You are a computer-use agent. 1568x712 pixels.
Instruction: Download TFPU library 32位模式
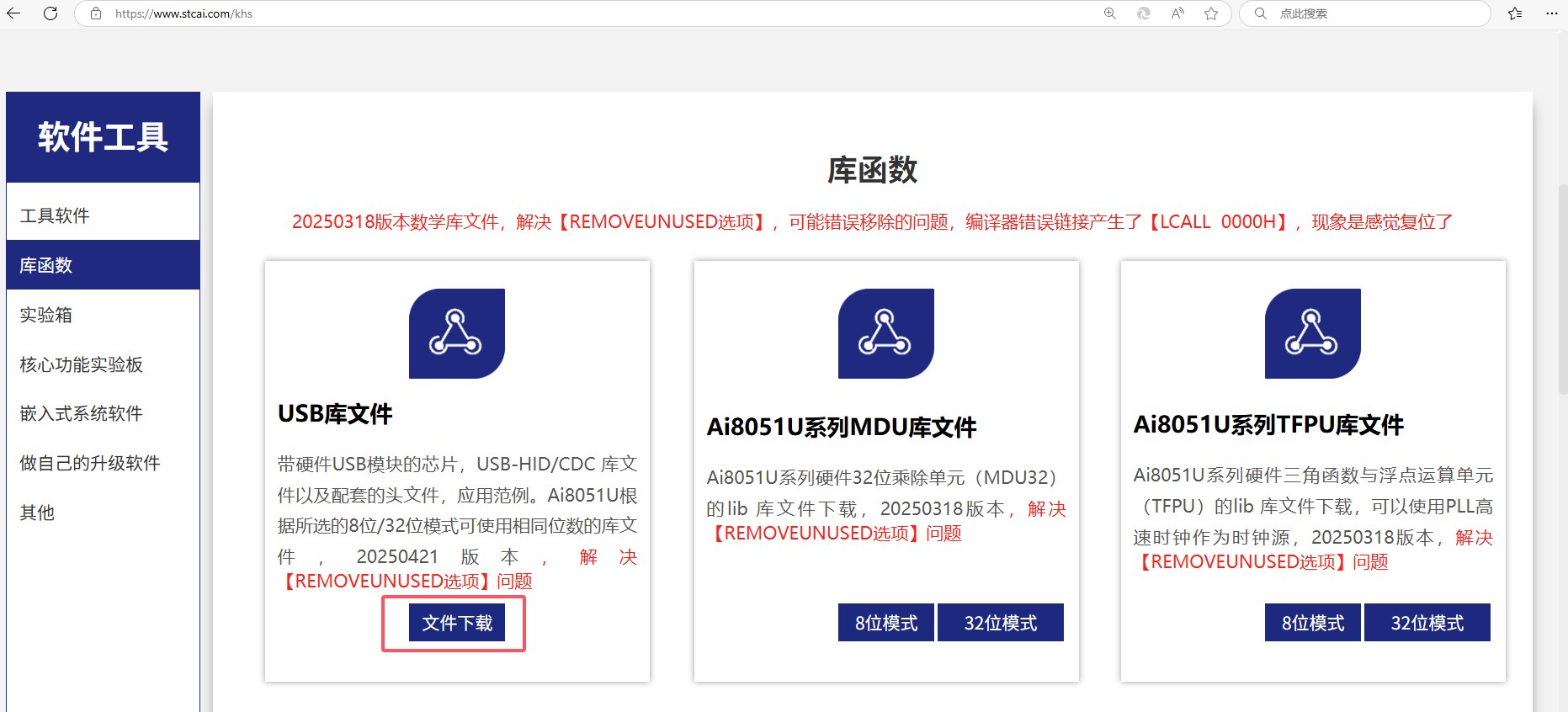coord(1427,623)
